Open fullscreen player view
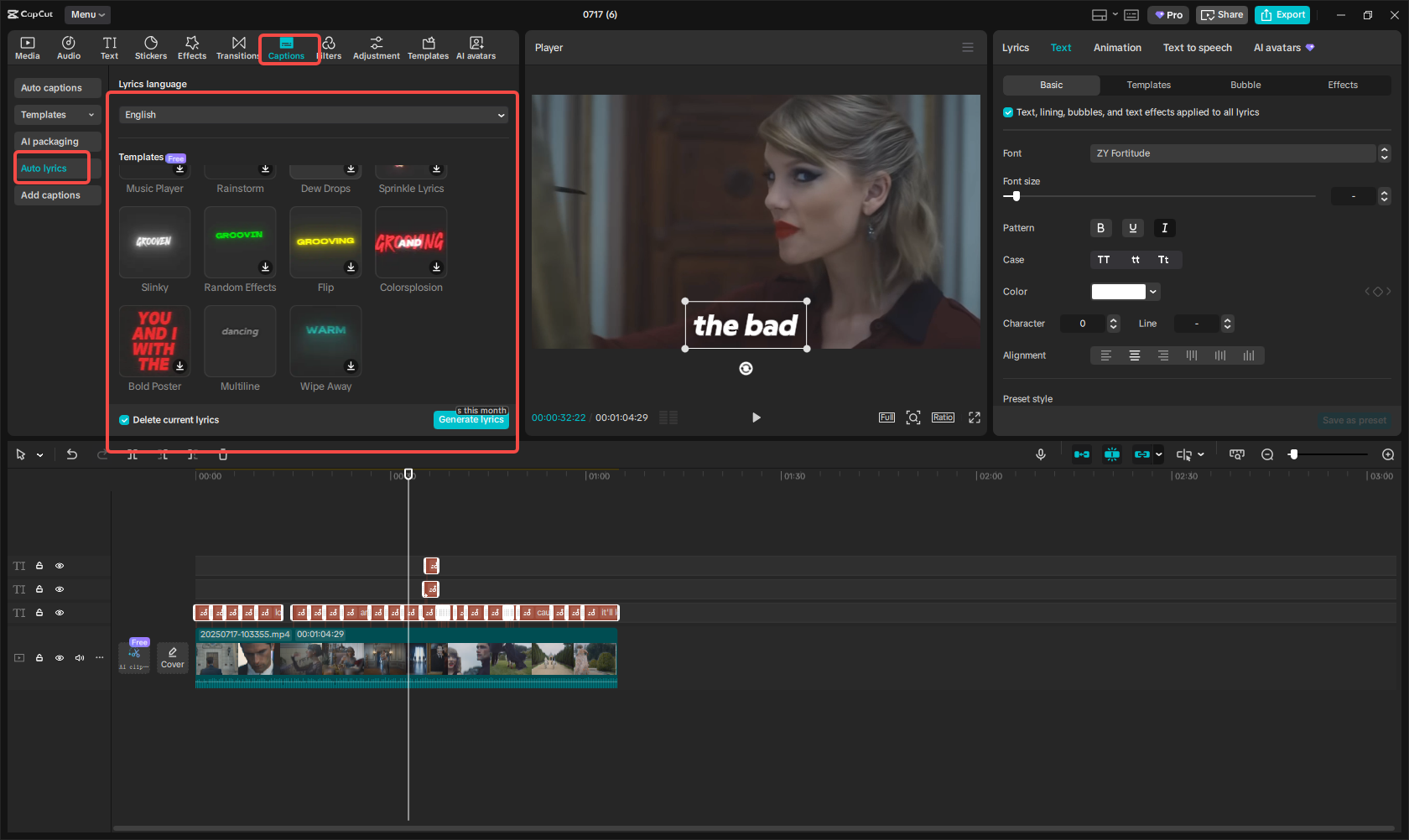 975,417
